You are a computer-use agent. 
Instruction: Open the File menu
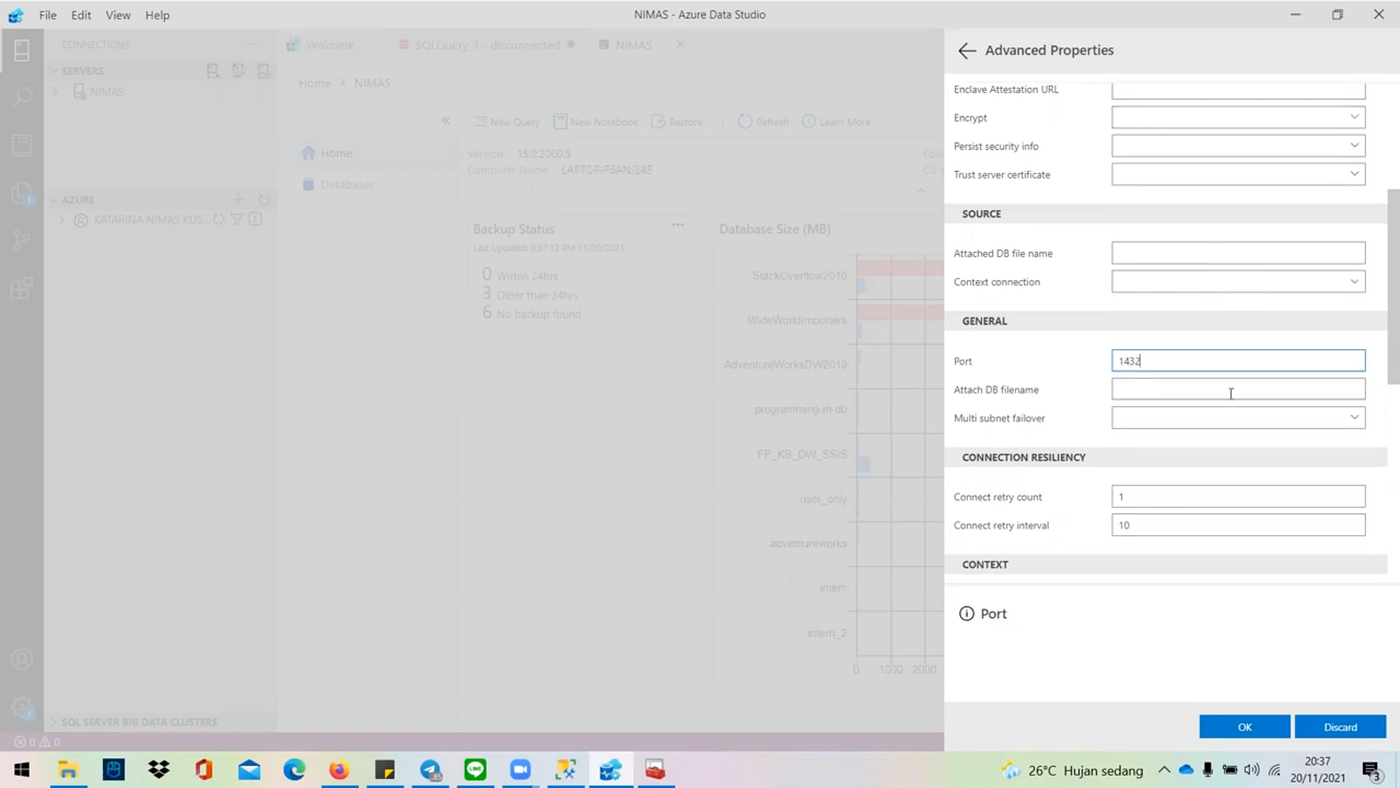[x=47, y=14]
